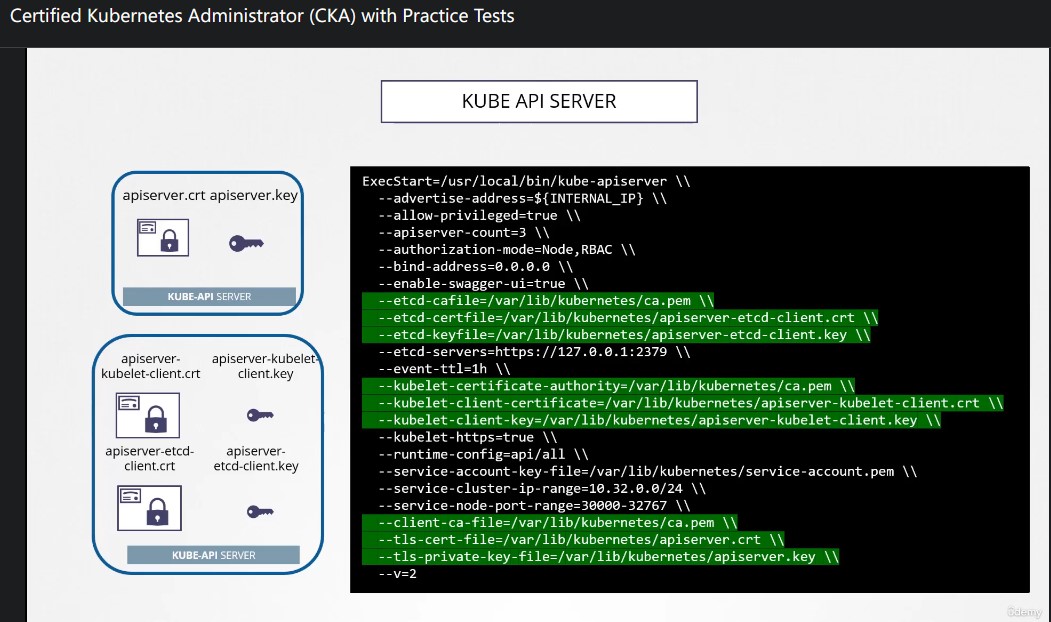Click the --runtime-config=api/all line
1051x622 pixels.
tap(483, 454)
